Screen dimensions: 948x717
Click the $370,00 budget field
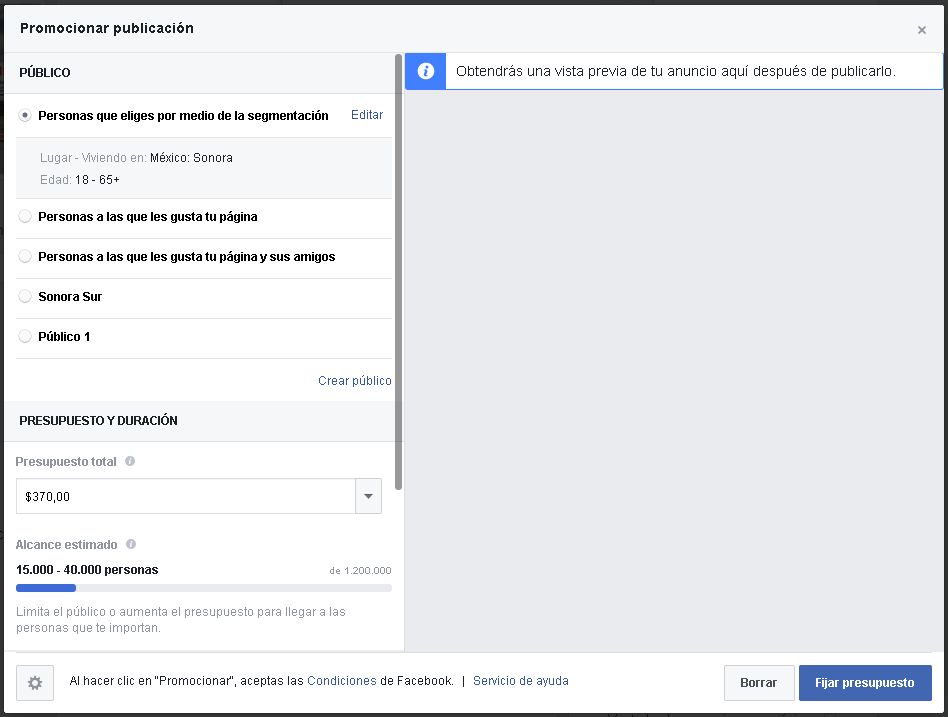[x=186, y=496]
